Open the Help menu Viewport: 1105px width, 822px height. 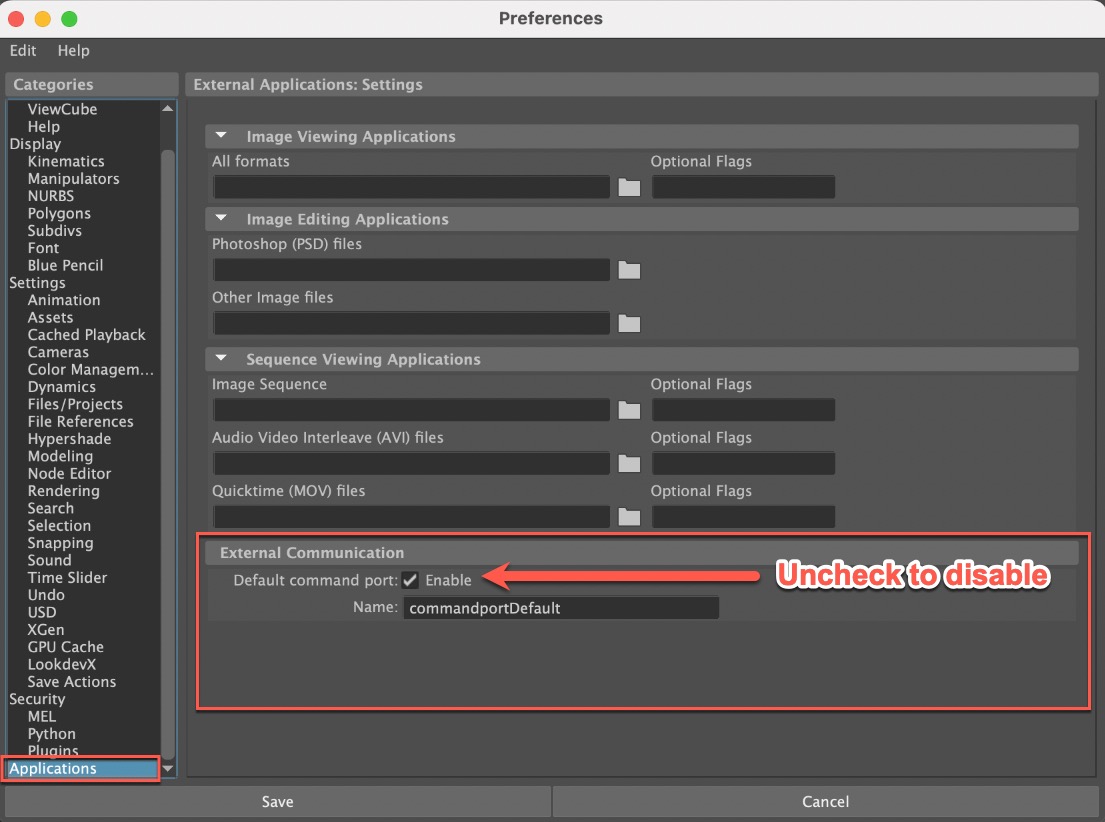coord(74,51)
